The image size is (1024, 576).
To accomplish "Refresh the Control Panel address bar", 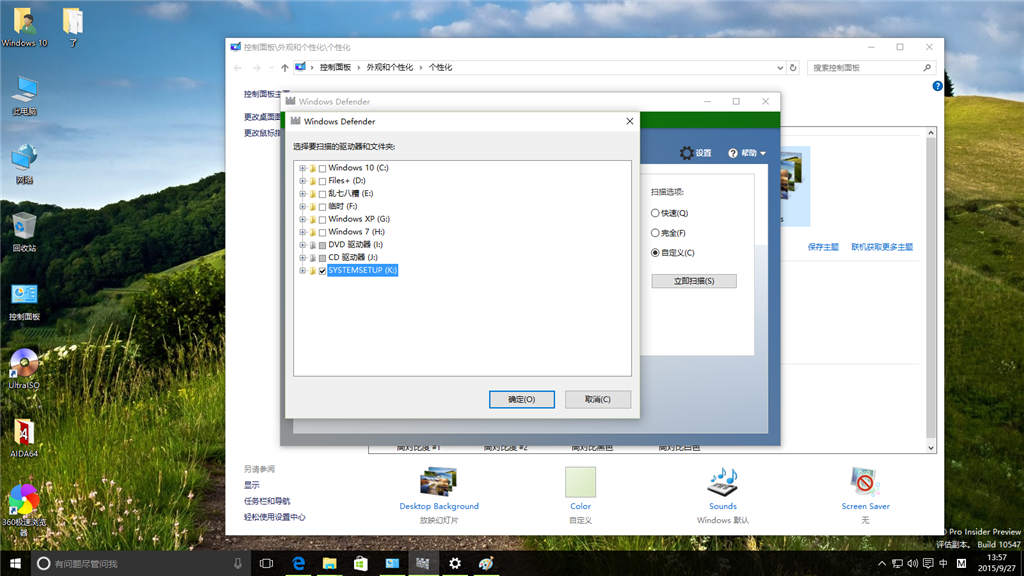I will 793,67.
